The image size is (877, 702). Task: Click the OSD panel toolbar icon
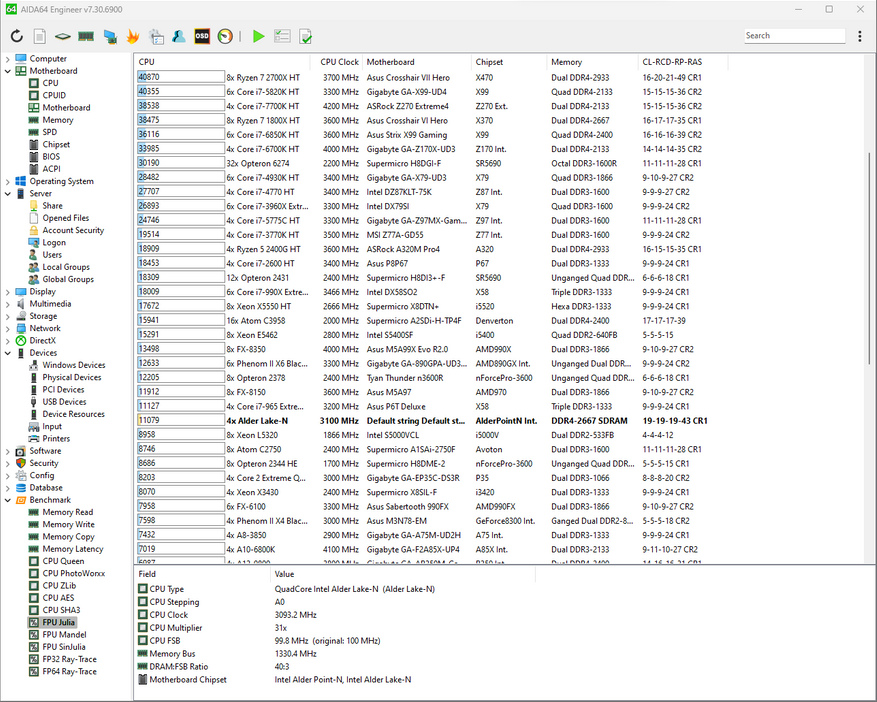pos(202,36)
